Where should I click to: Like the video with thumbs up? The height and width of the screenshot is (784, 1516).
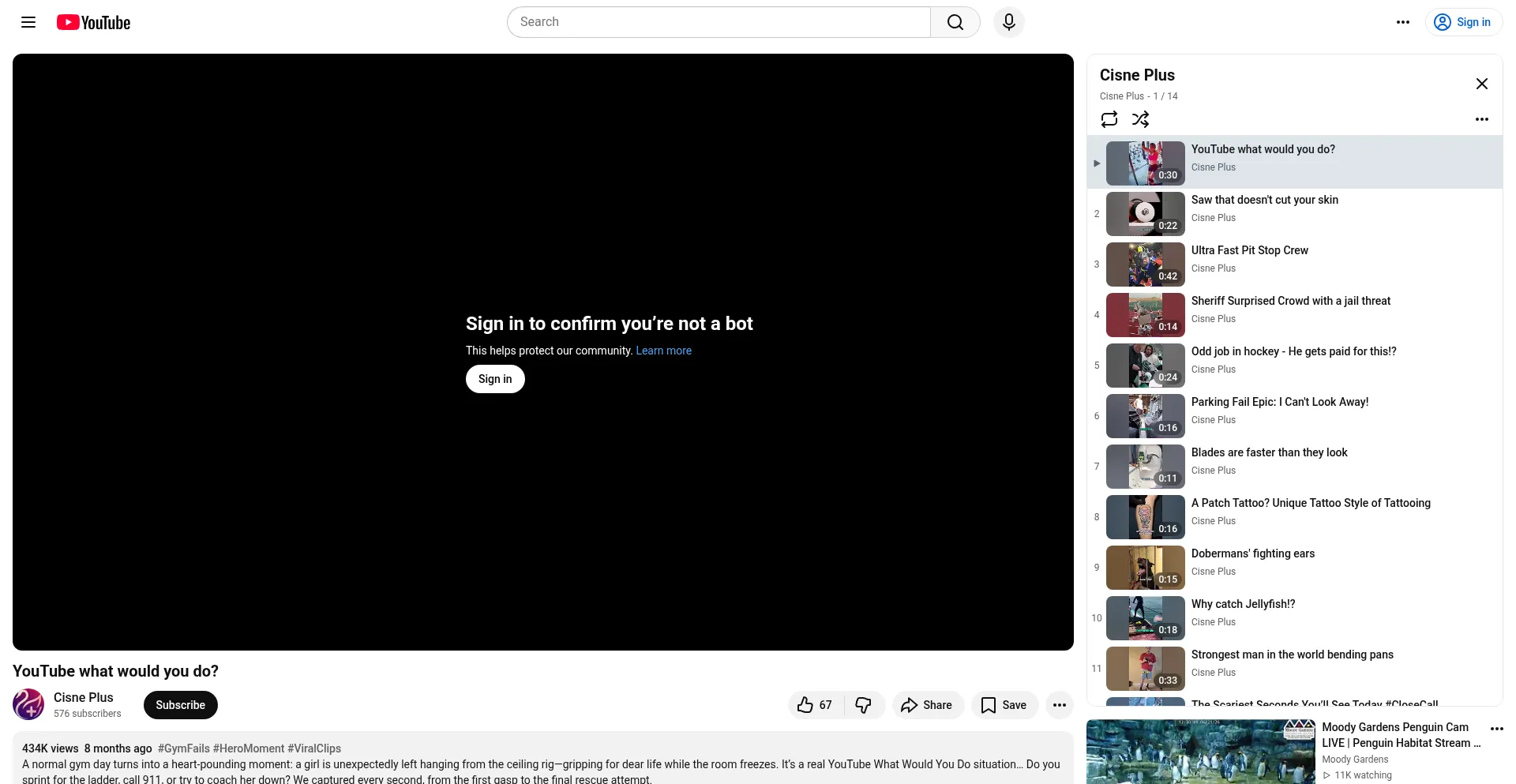point(816,705)
